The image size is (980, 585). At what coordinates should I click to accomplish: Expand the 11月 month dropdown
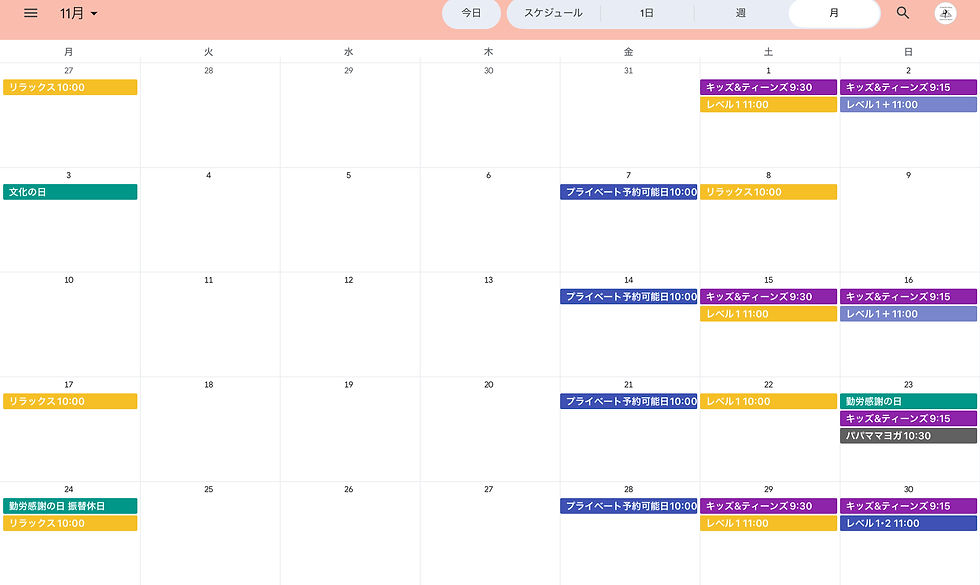click(x=79, y=13)
